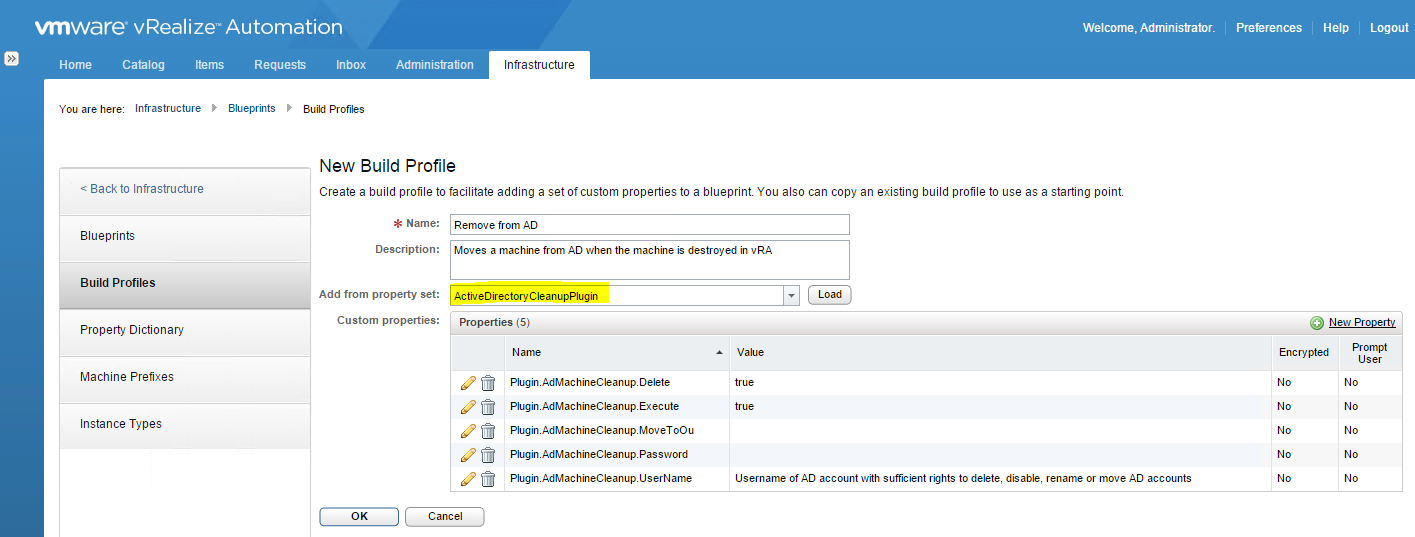Screen dimensions: 1415x537
Task: Sort by the Value column header
Action: [x=1000, y=352]
